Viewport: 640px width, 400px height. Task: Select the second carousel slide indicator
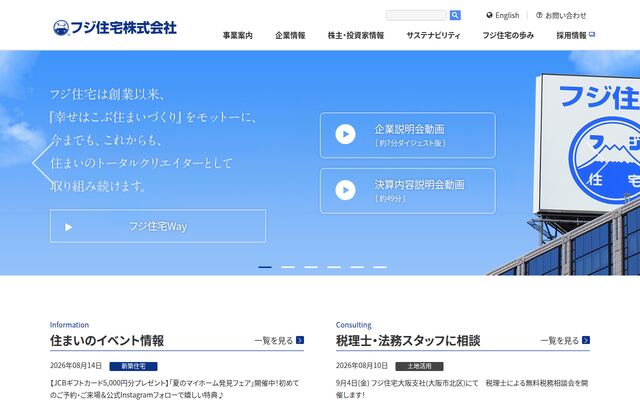coord(288,267)
